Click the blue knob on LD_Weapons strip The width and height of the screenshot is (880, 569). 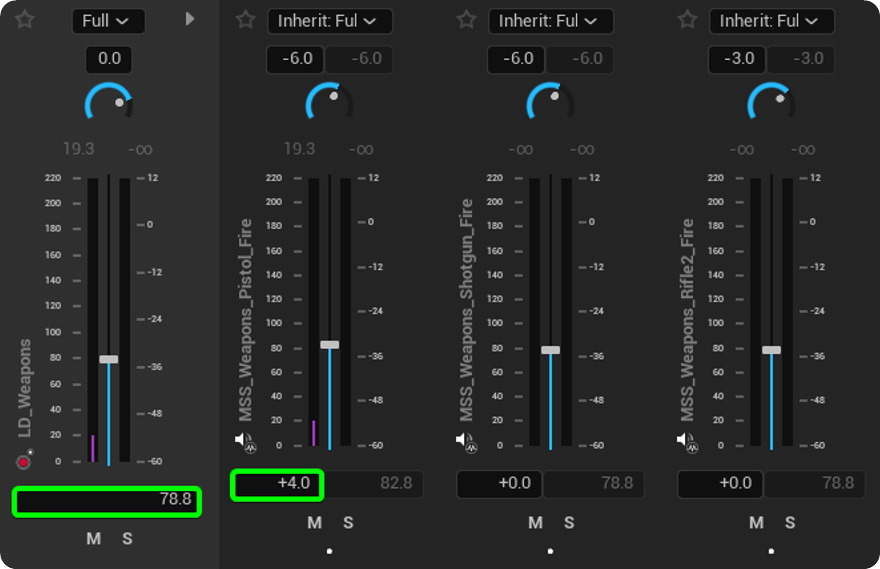pos(109,102)
